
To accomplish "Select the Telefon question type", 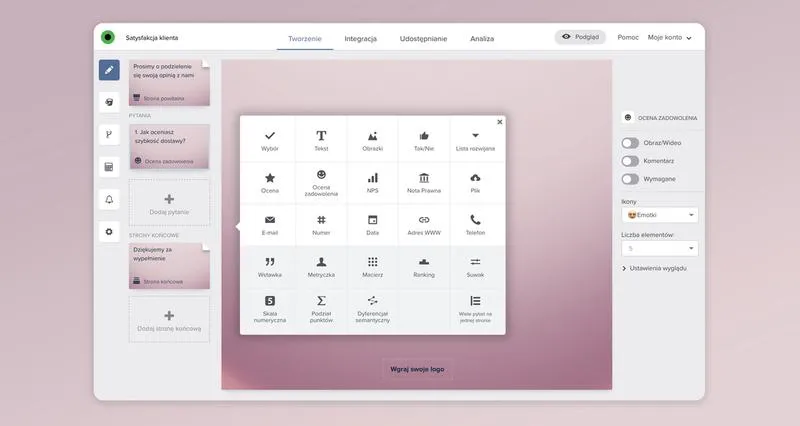I will coord(475,225).
